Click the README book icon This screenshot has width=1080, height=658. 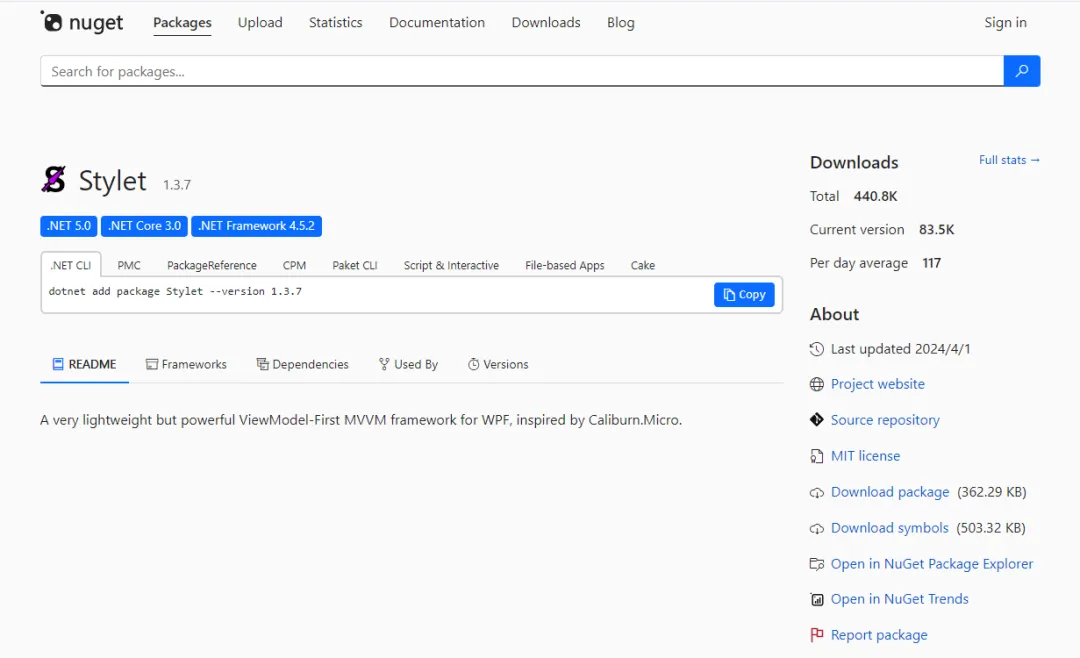coord(59,364)
